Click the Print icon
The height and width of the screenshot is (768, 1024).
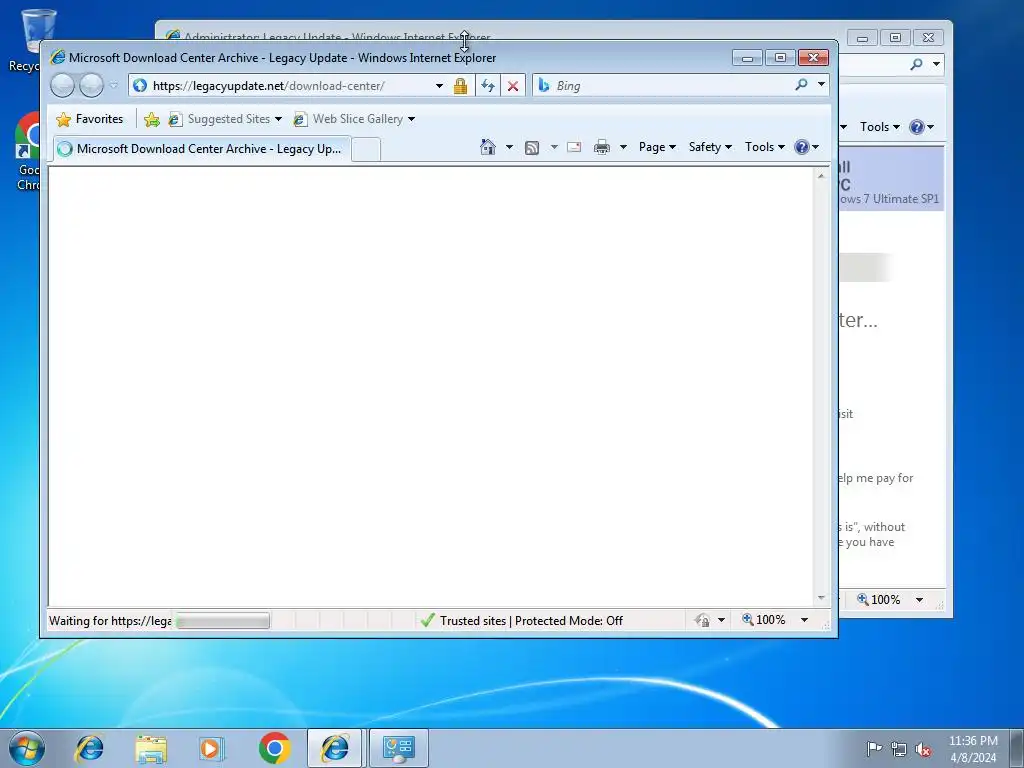602,147
